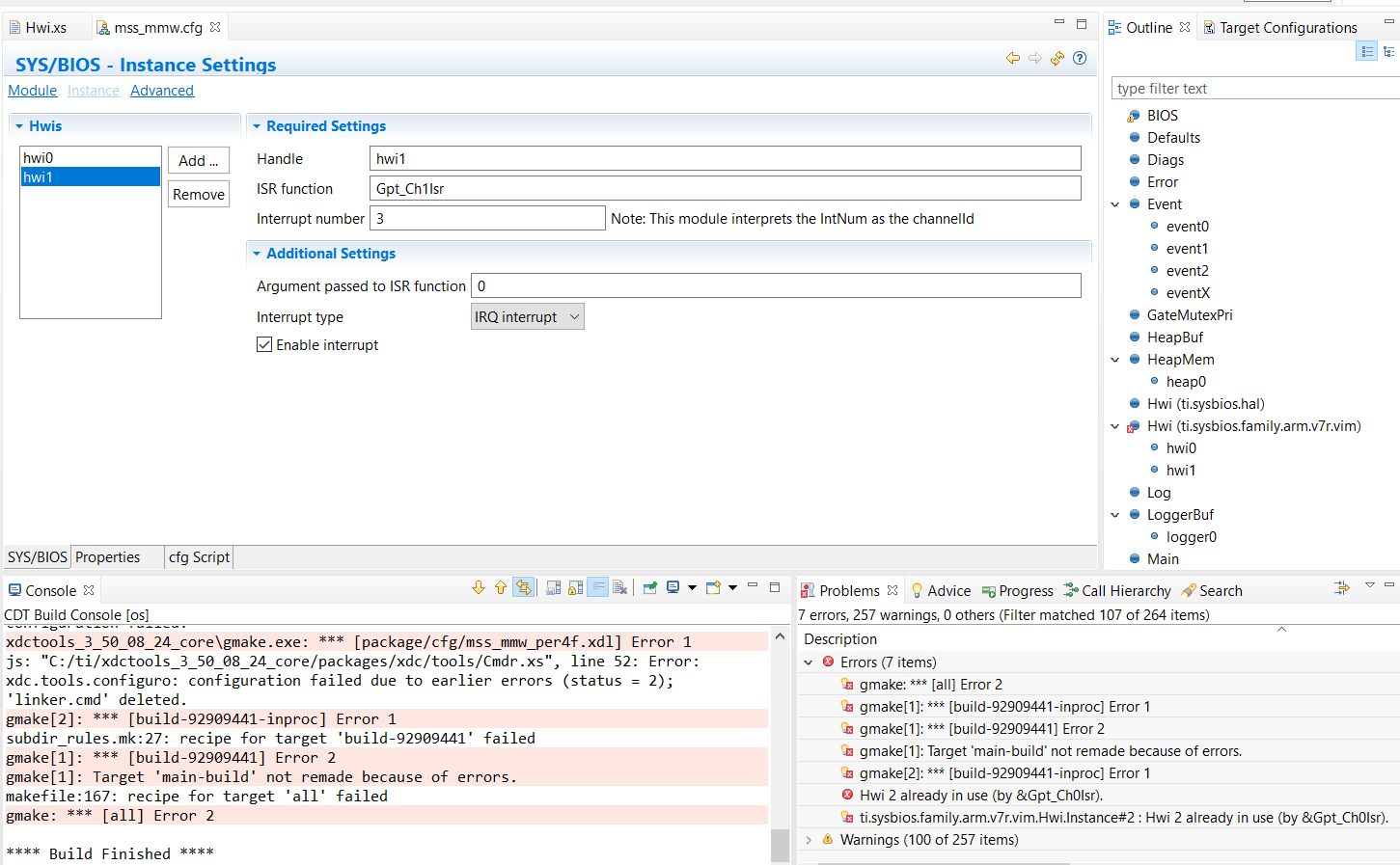The height and width of the screenshot is (865, 1400).
Task: Click the ISR function input field
Action: click(x=725, y=189)
